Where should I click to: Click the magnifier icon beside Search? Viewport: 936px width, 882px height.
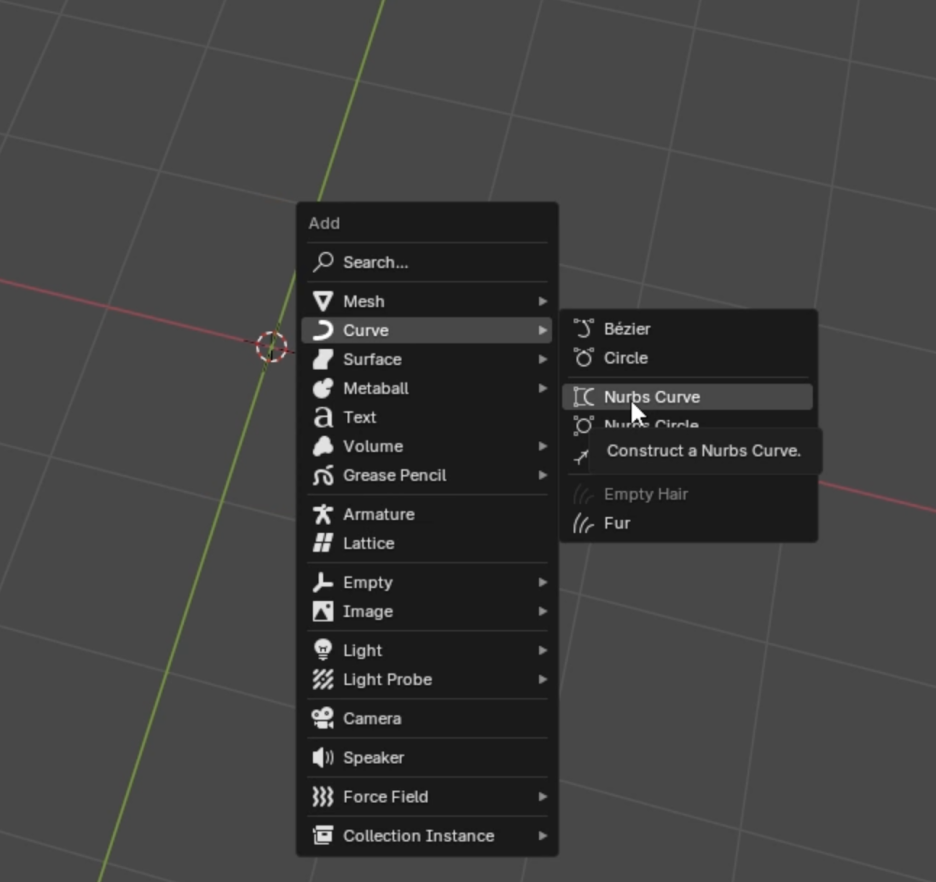tap(323, 262)
